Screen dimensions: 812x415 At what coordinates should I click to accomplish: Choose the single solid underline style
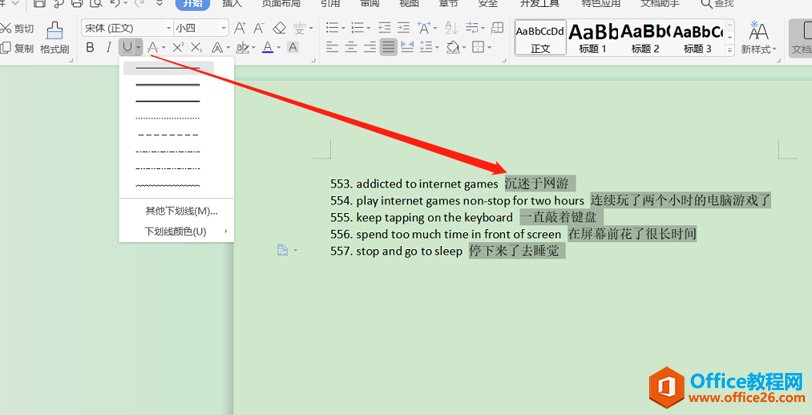168,68
